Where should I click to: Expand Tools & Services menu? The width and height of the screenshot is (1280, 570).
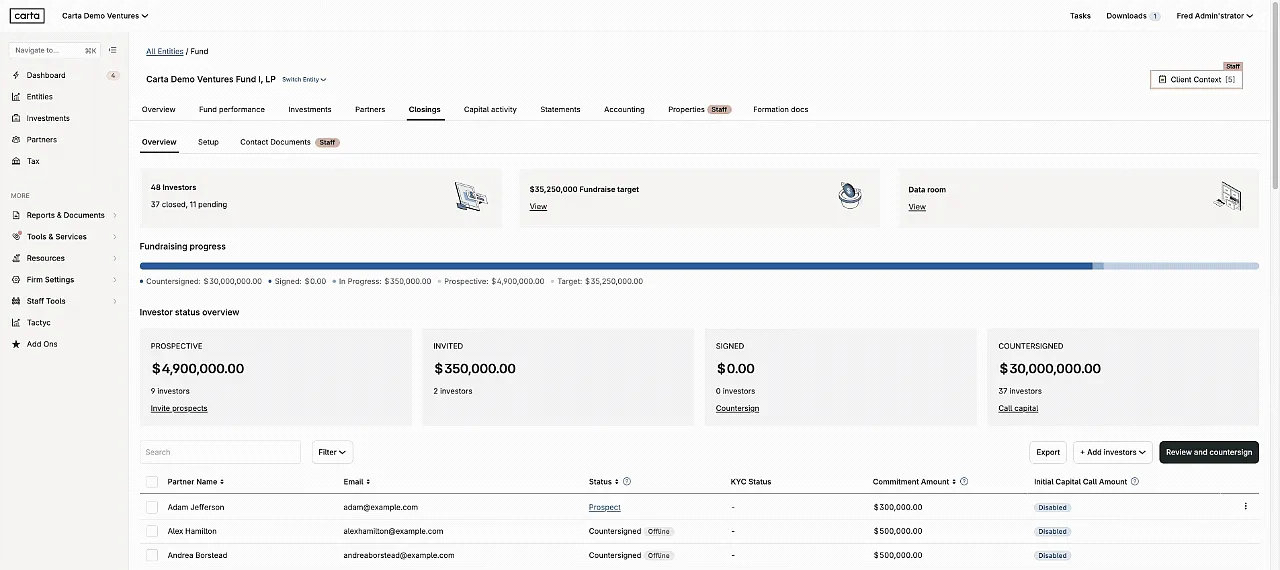coord(65,237)
